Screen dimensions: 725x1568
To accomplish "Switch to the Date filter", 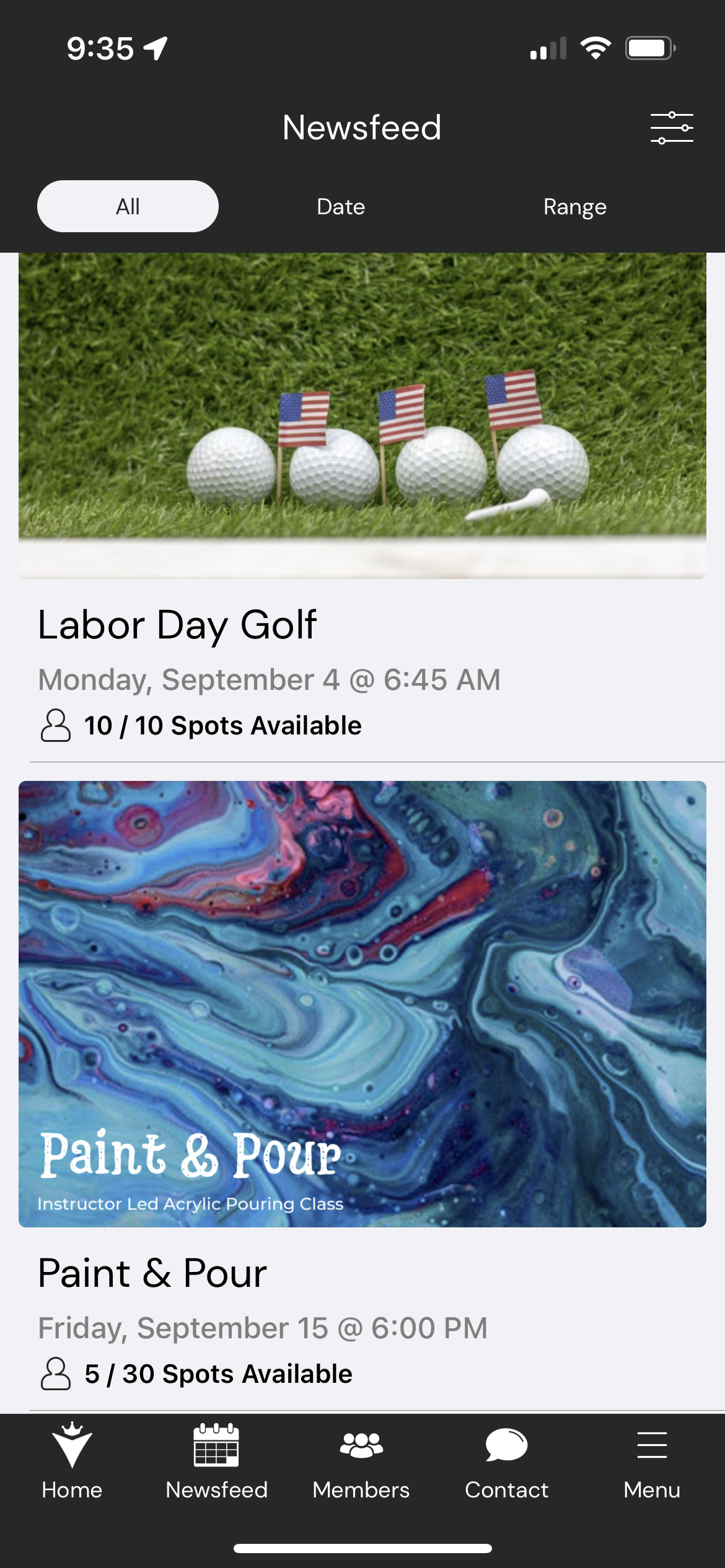I will (341, 206).
